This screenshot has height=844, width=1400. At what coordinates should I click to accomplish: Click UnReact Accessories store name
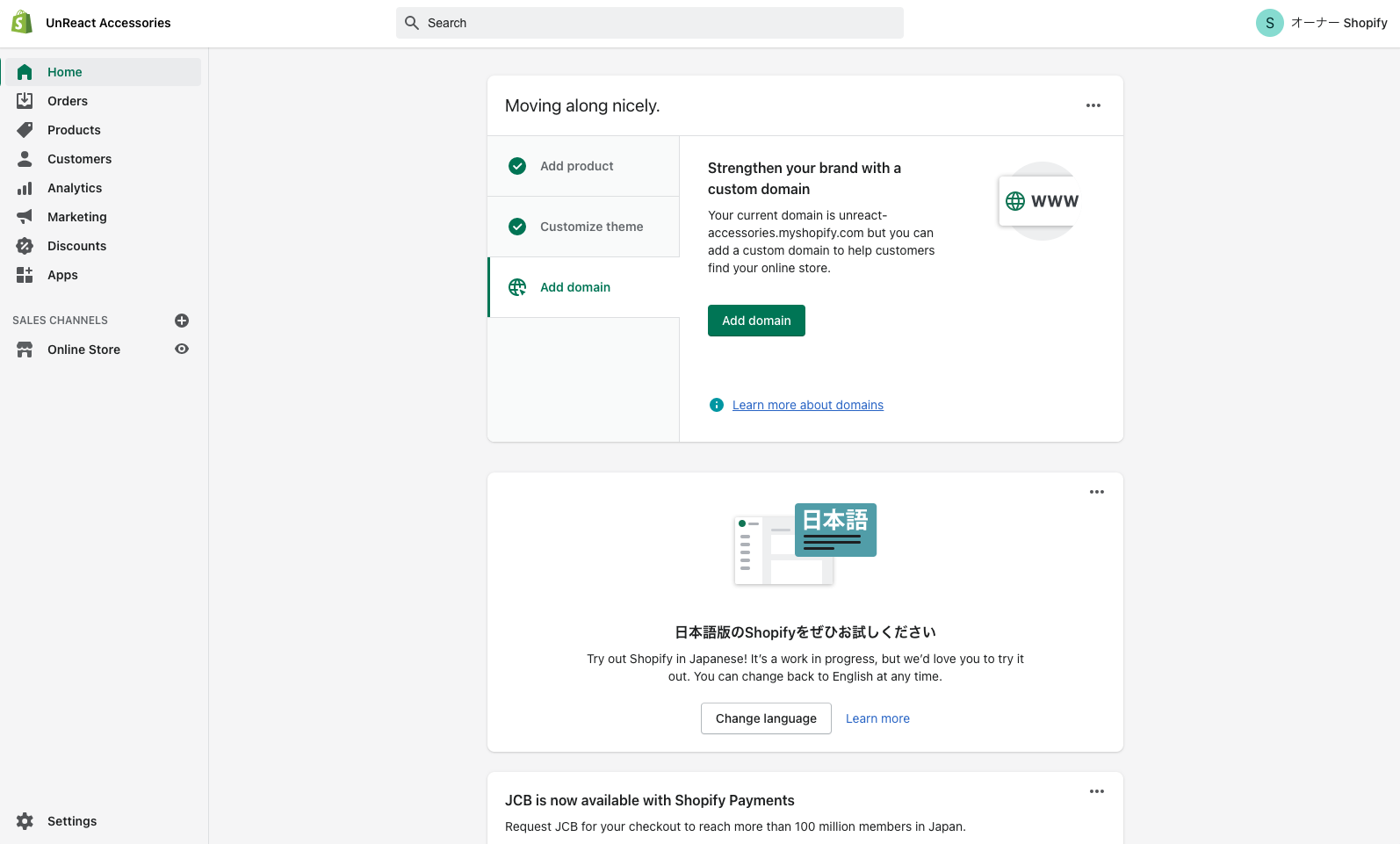(x=108, y=23)
